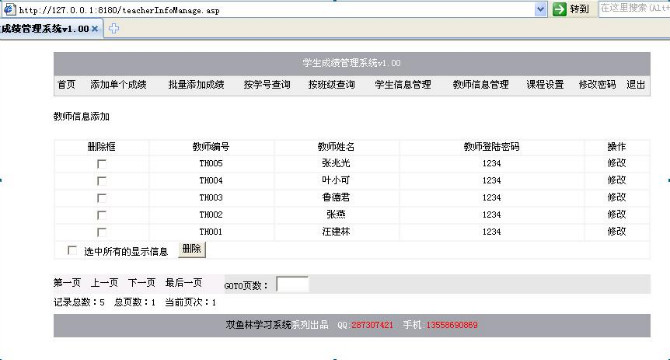Viewport: 670px width, 360px height.
Task: Go to 下一页
Action: [142, 282]
